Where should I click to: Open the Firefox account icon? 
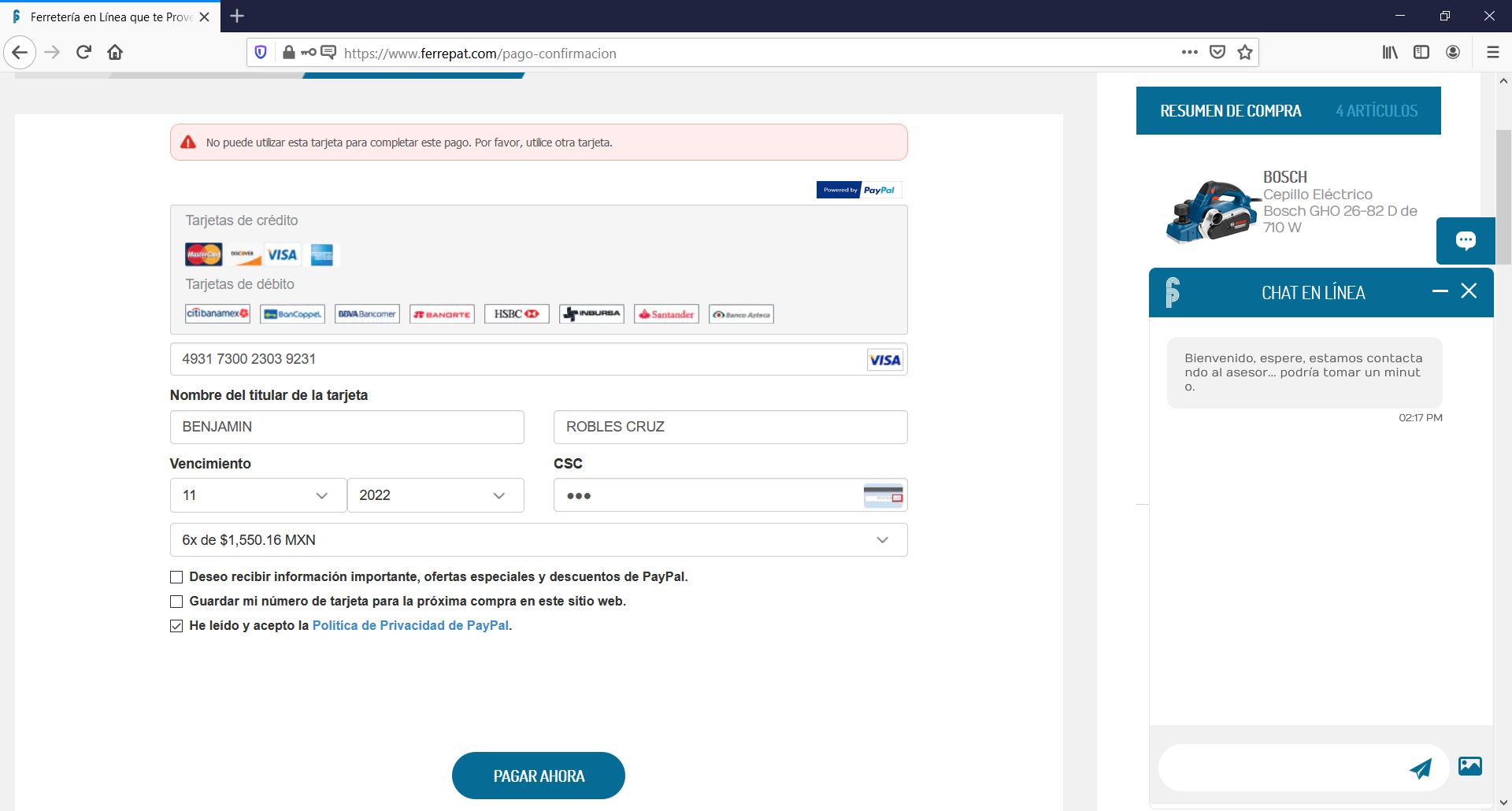coord(1453,53)
